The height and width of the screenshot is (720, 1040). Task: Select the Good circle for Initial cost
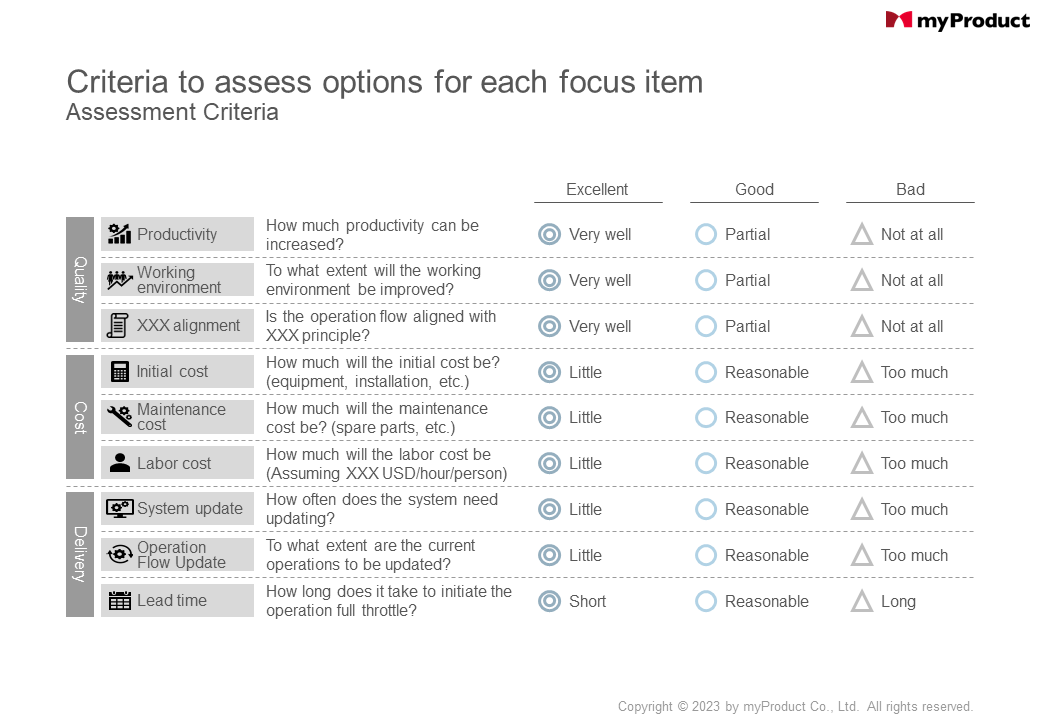(706, 372)
